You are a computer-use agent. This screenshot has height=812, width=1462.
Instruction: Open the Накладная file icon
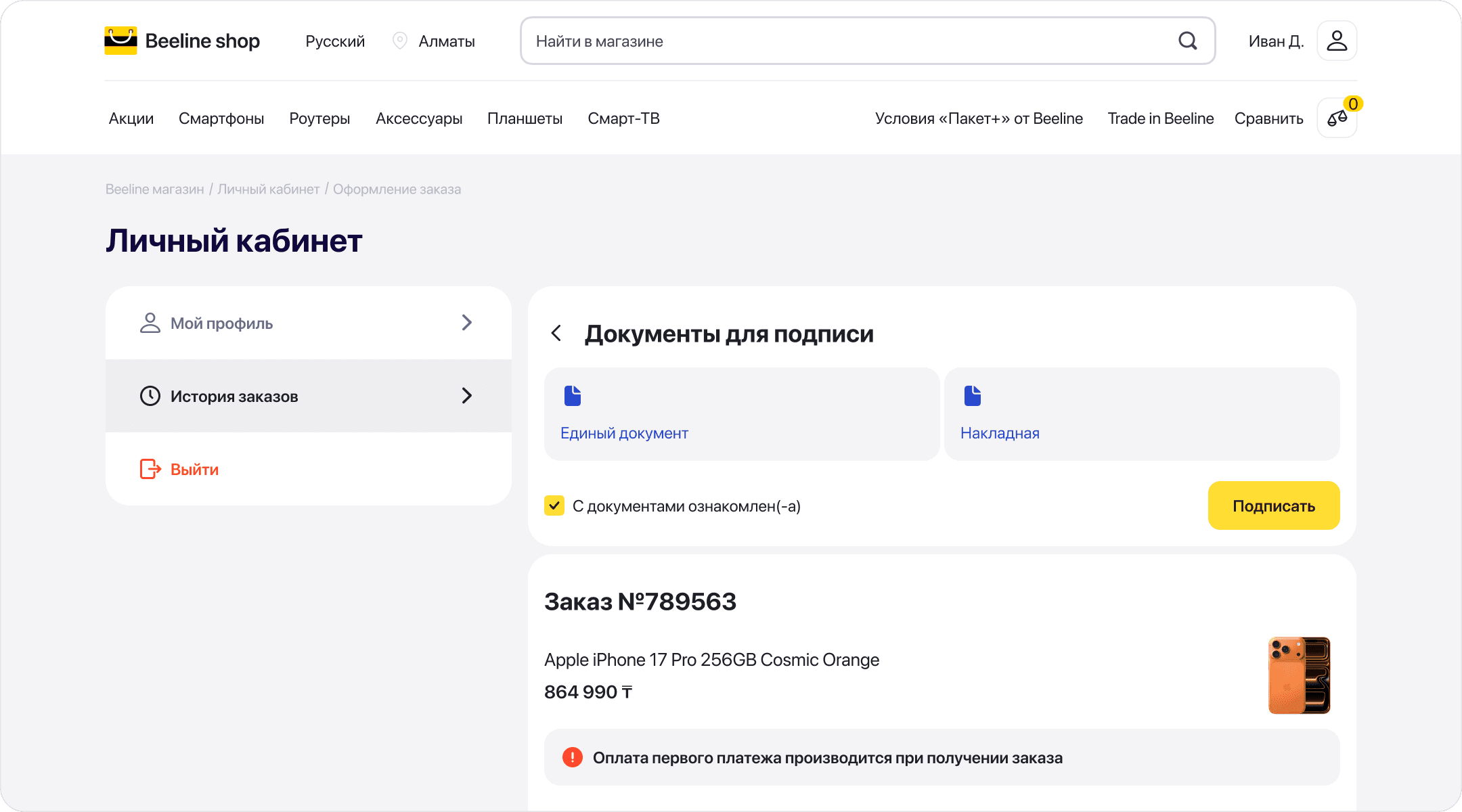click(973, 395)
